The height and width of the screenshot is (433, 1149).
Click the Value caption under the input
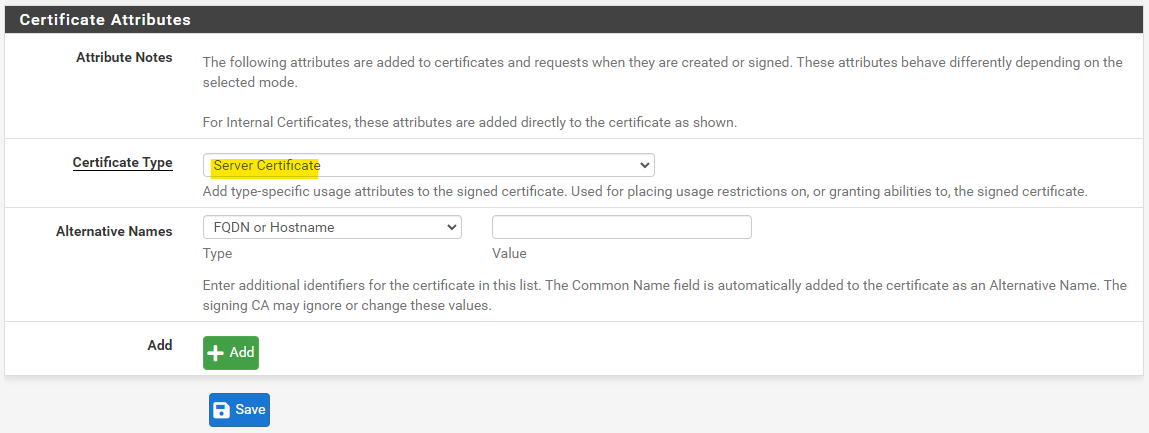[x=509, y=254]
